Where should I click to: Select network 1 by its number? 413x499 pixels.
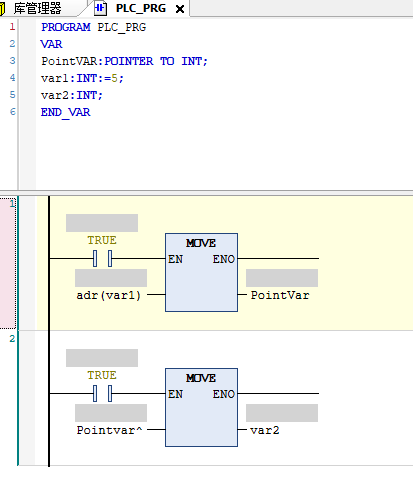[x=12, y=203]
